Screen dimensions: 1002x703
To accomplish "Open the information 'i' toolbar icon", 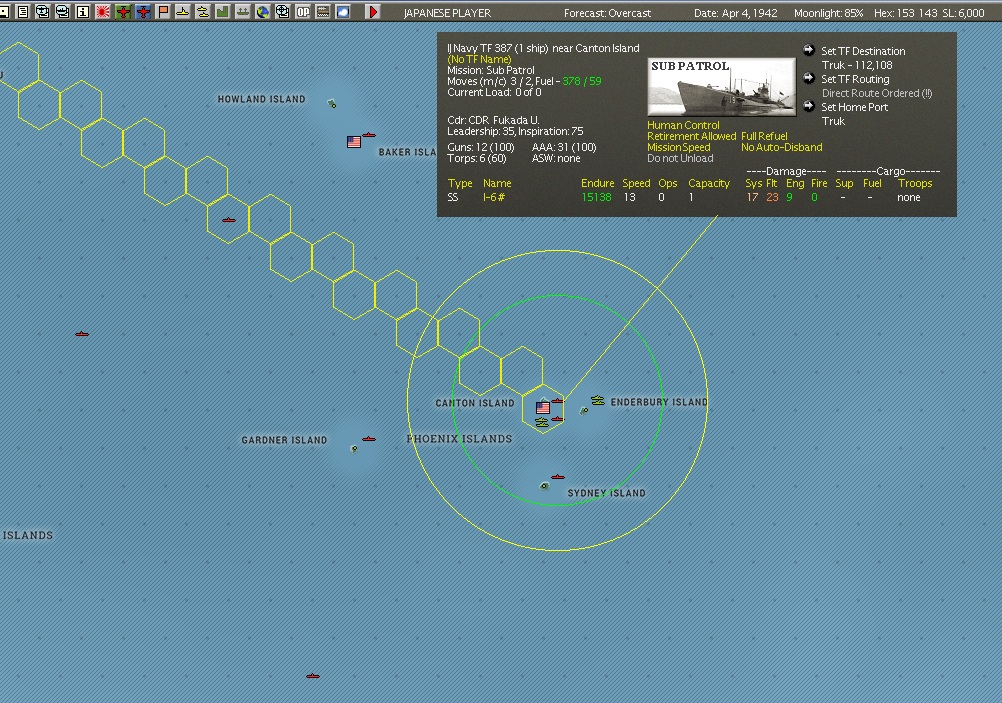I will coord(82,12).
